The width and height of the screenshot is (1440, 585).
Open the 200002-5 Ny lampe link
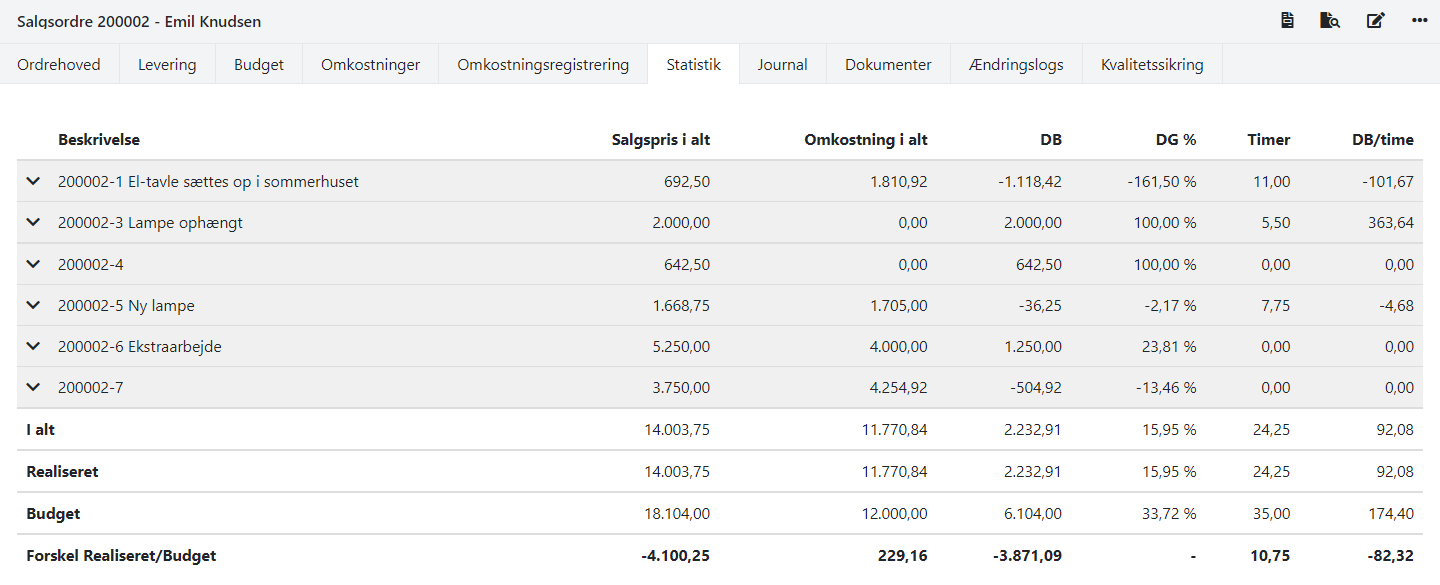pos(124,305)
